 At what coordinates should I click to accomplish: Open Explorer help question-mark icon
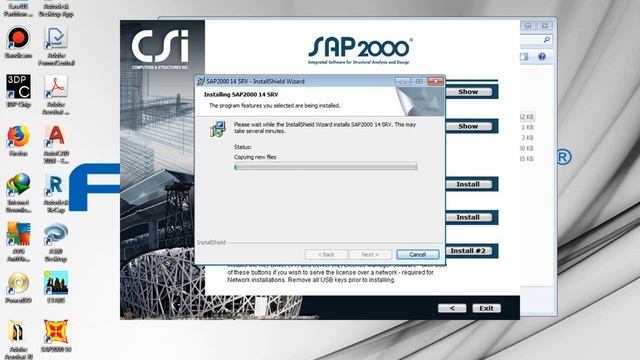coord(542,56)
